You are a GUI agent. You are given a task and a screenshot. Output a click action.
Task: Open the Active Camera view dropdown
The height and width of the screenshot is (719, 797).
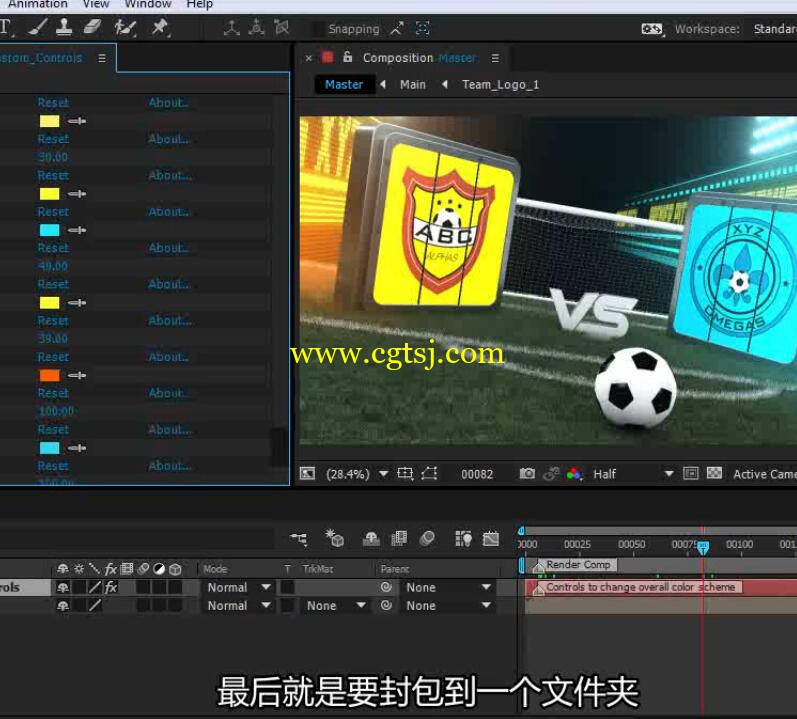[764, 474]
